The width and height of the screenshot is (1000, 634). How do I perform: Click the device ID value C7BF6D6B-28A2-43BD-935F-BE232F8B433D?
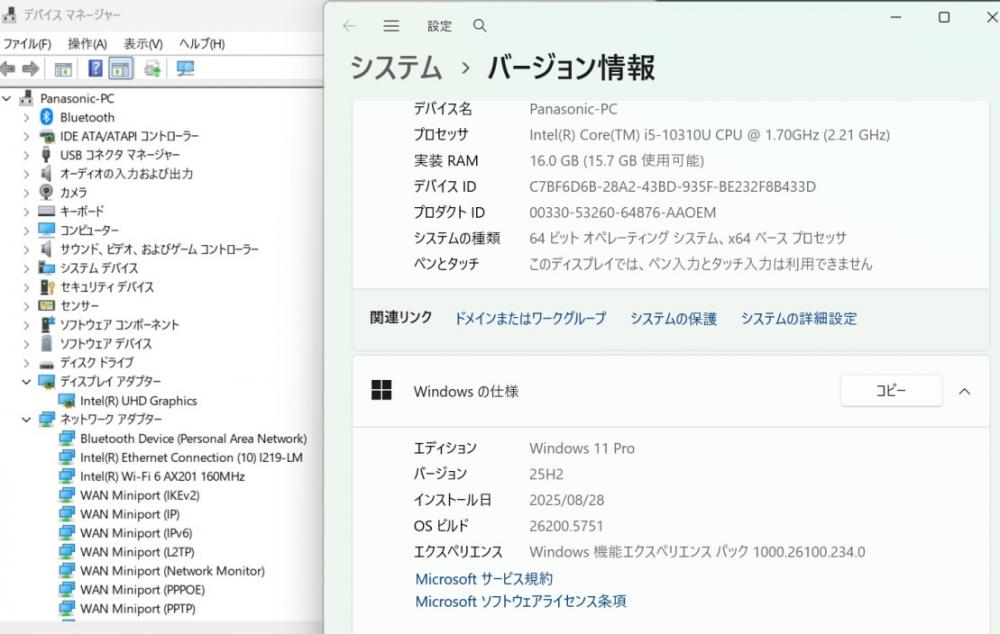tap(672, 187)
